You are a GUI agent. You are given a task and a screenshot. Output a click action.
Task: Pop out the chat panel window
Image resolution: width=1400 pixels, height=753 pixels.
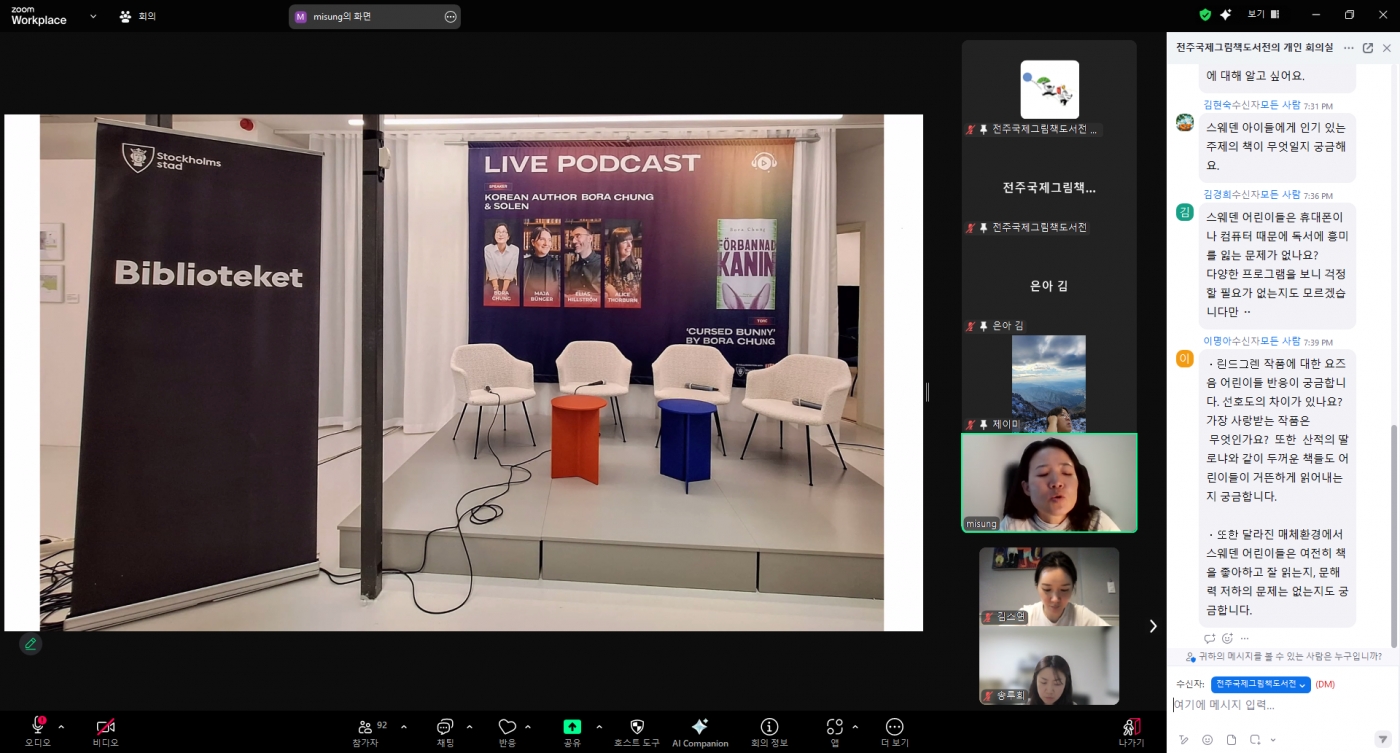pyautogui.click(x=1368, y=47)
